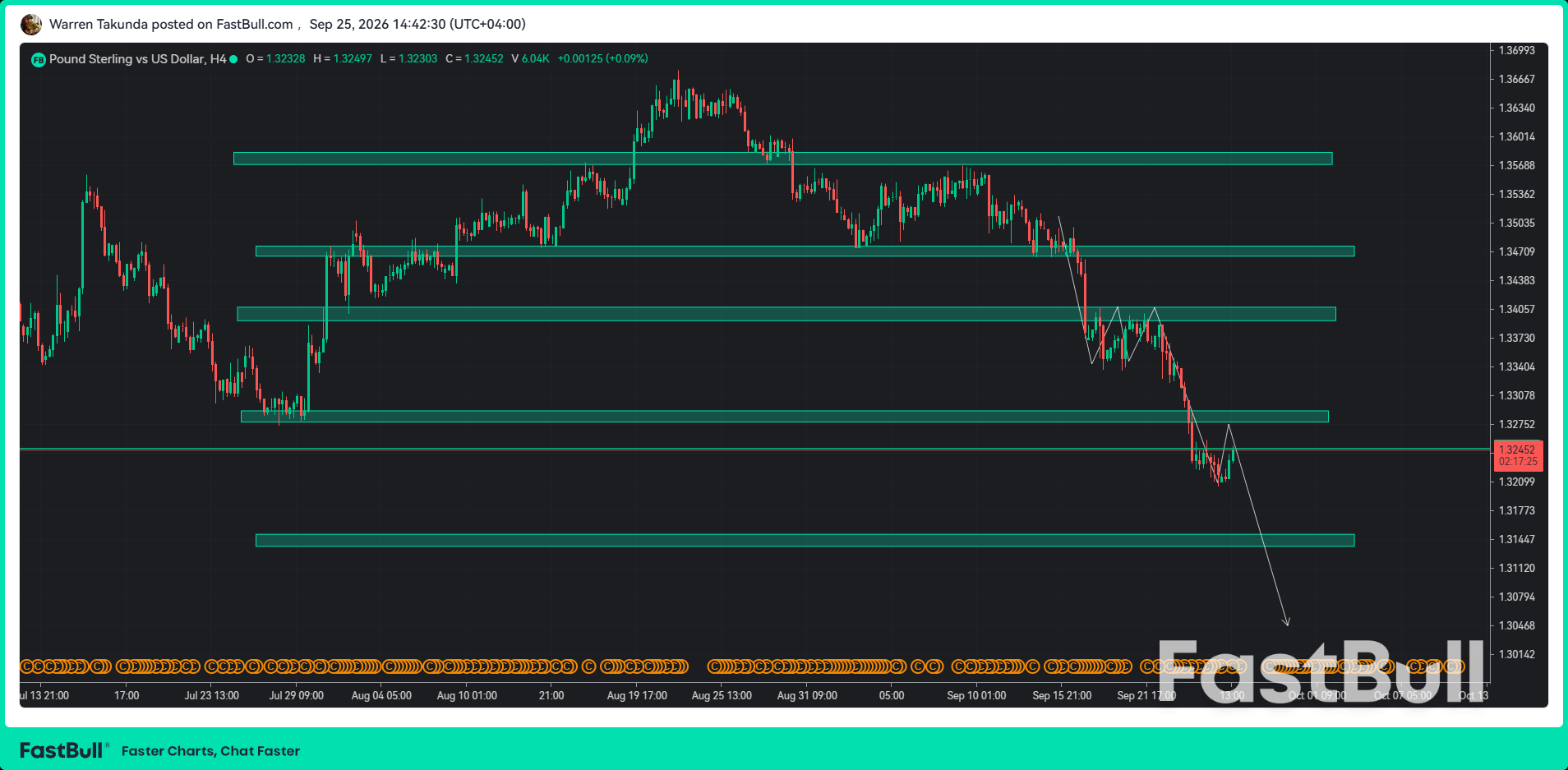Click the high value 1.32497
This screenshot has height=770, width=1568.
click(353, 59)
